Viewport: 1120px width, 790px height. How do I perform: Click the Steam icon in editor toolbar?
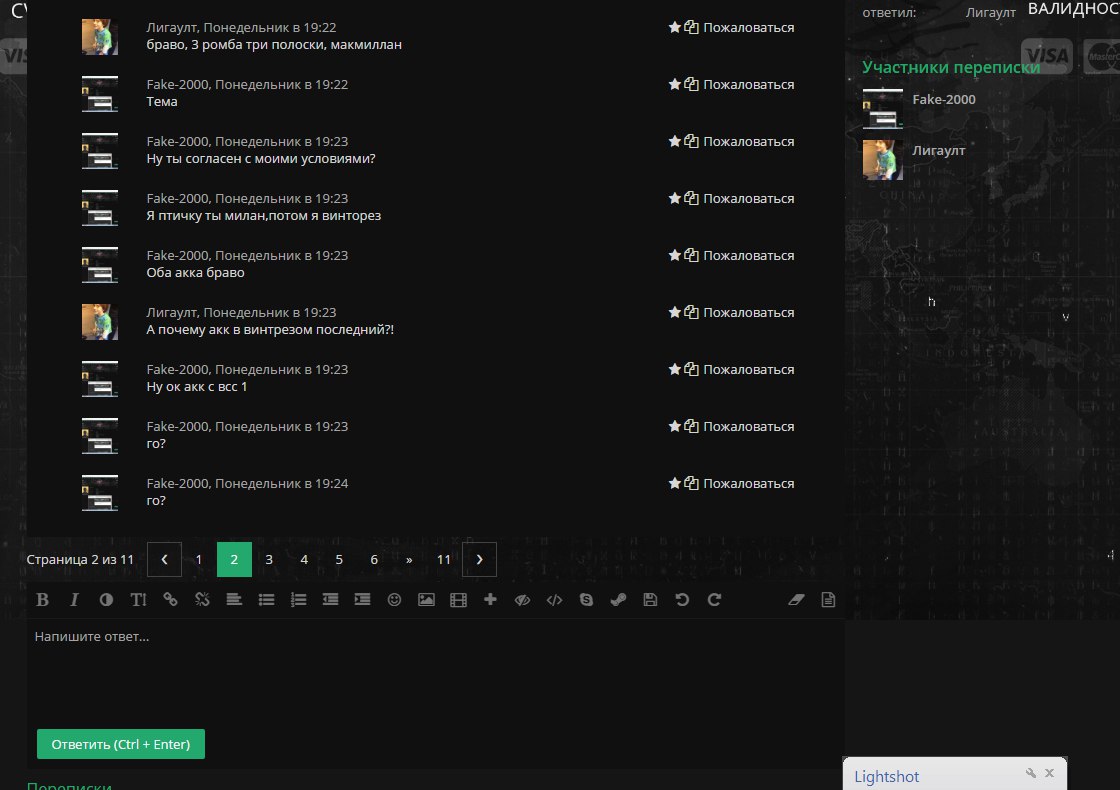tap(618, 600)
